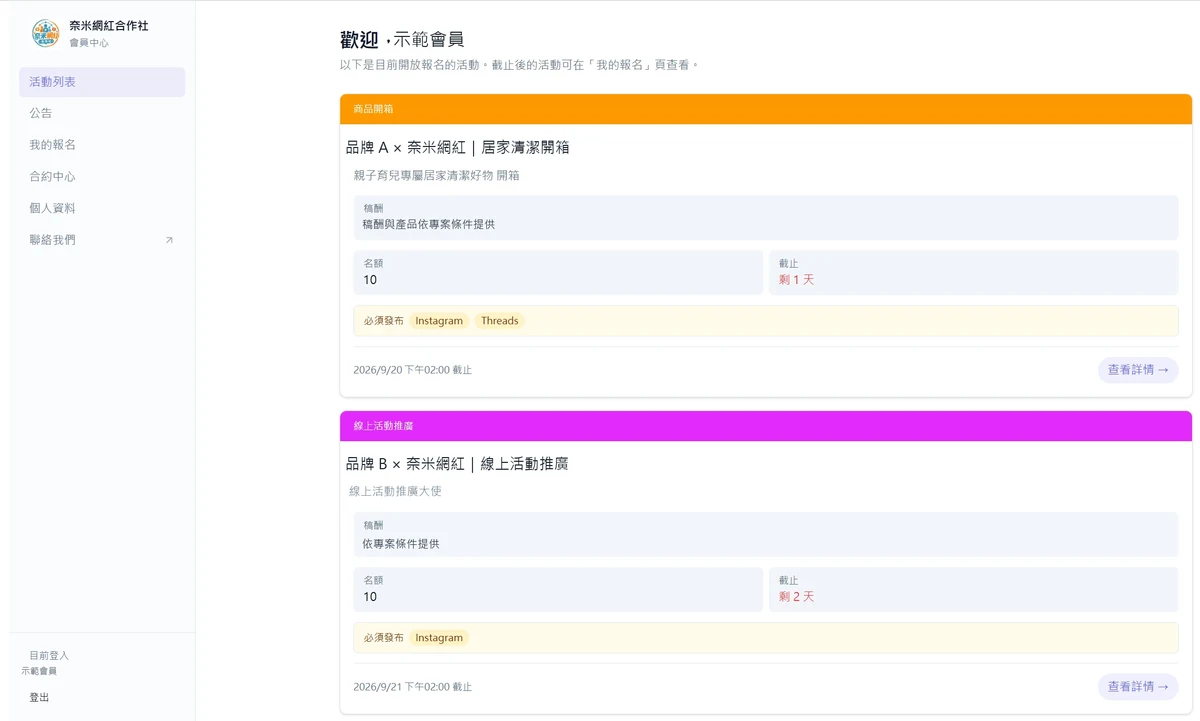Click 線上活動推廣大使 description
The image size is (1200, 721).
pyautogui.click(x=395, y=491)
